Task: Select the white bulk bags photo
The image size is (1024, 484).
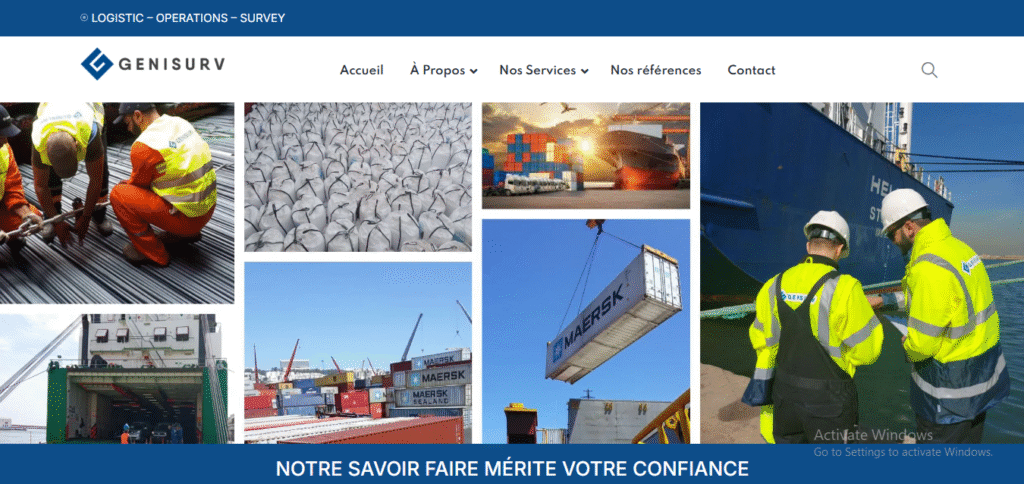Action: (x=358, y=177)
